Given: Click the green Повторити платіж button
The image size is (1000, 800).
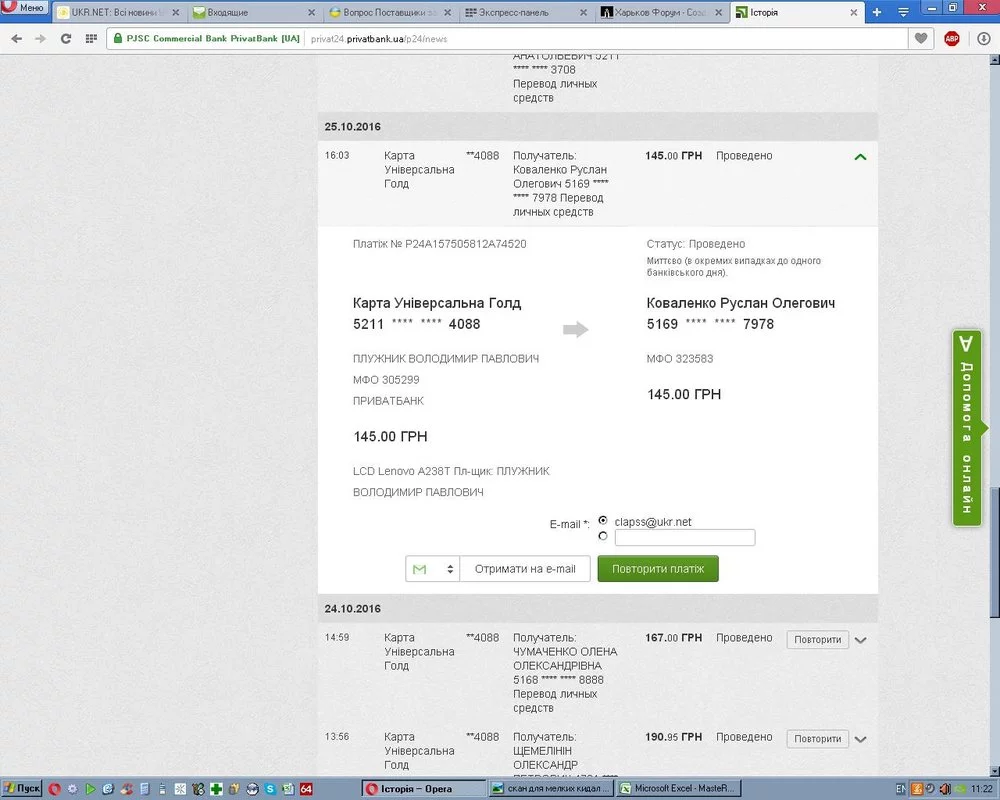Looking at the screenshot, I should [658, 568].
